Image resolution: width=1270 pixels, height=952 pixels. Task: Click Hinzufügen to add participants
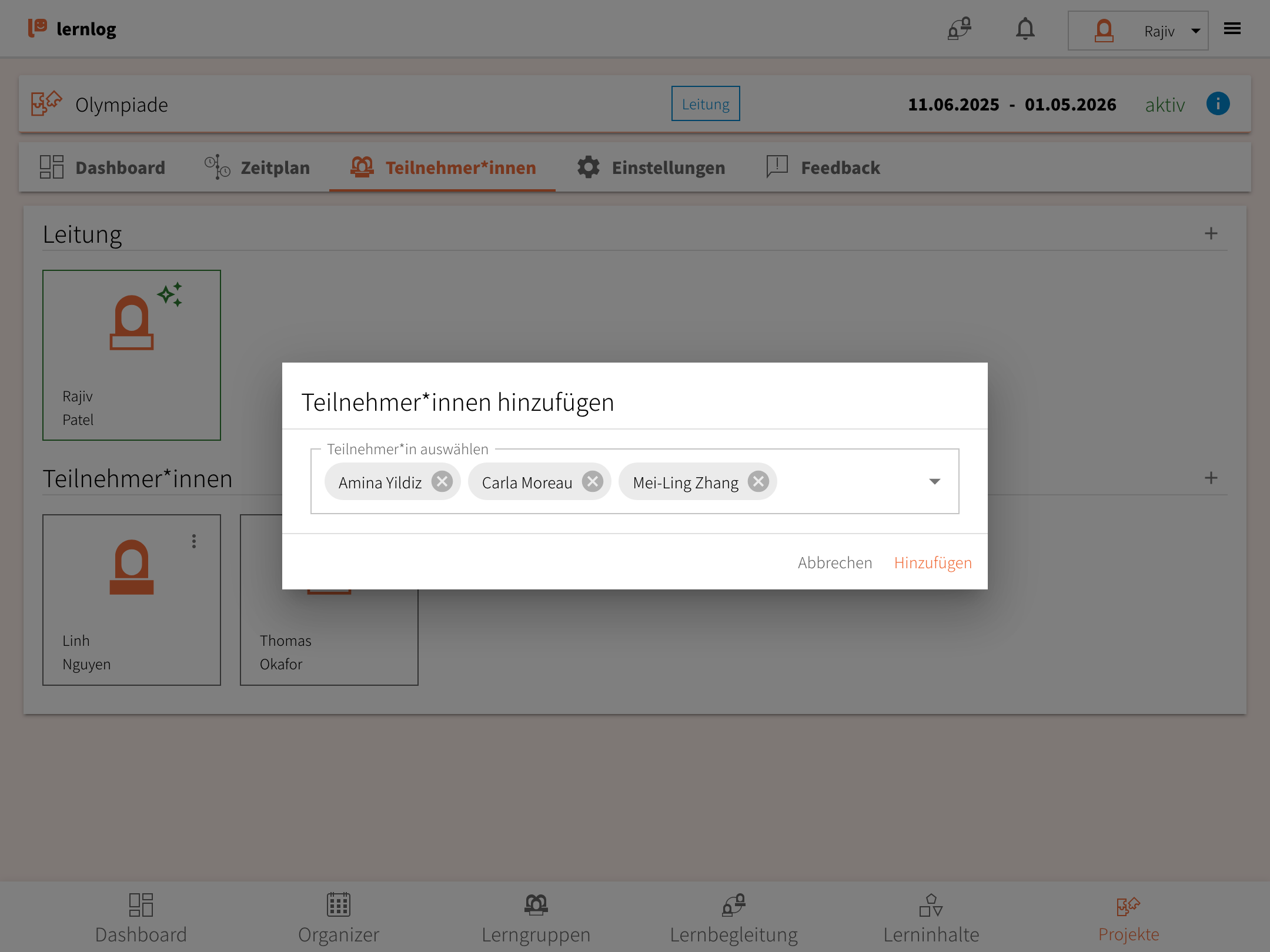(x=933, y=563)
